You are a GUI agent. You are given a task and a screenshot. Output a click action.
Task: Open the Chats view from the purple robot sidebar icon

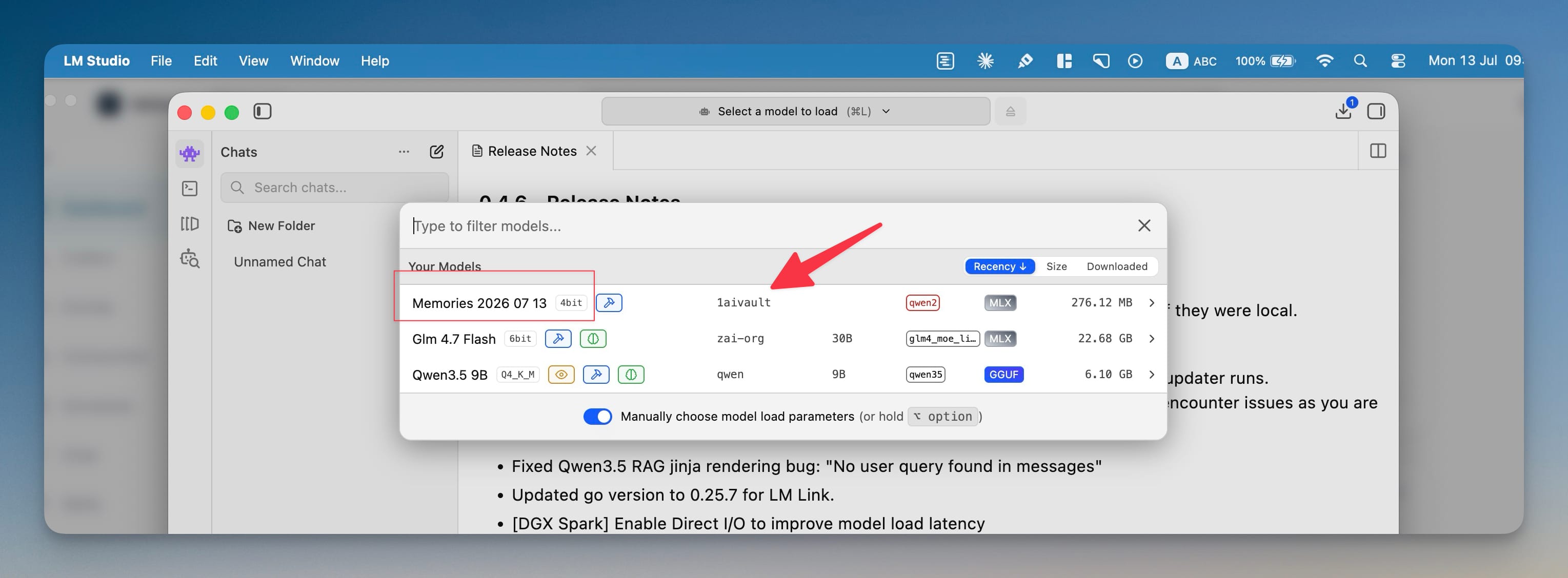coord(189,153)
